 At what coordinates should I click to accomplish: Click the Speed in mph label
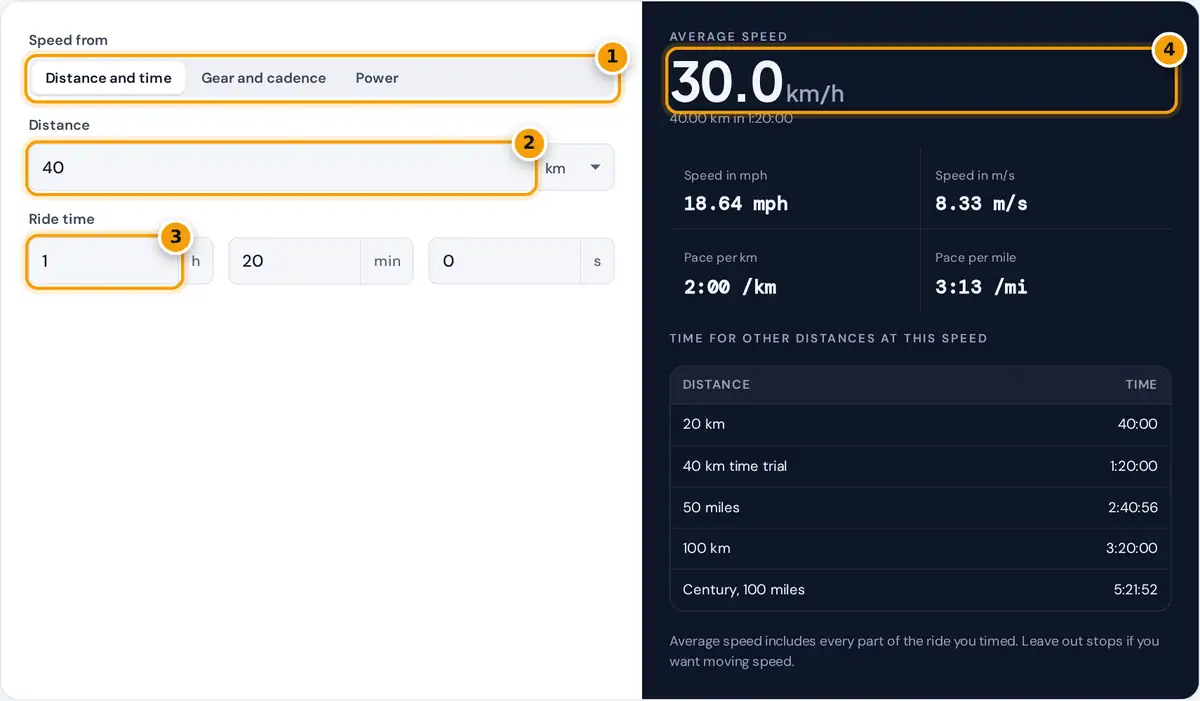coord(725,175)
